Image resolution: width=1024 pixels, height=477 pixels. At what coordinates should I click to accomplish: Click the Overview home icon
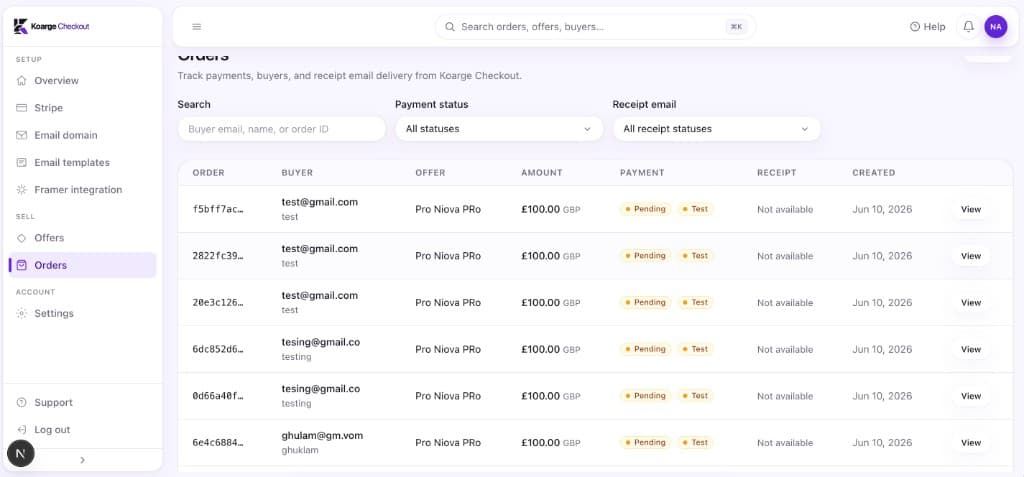click(x=22, y=80)
